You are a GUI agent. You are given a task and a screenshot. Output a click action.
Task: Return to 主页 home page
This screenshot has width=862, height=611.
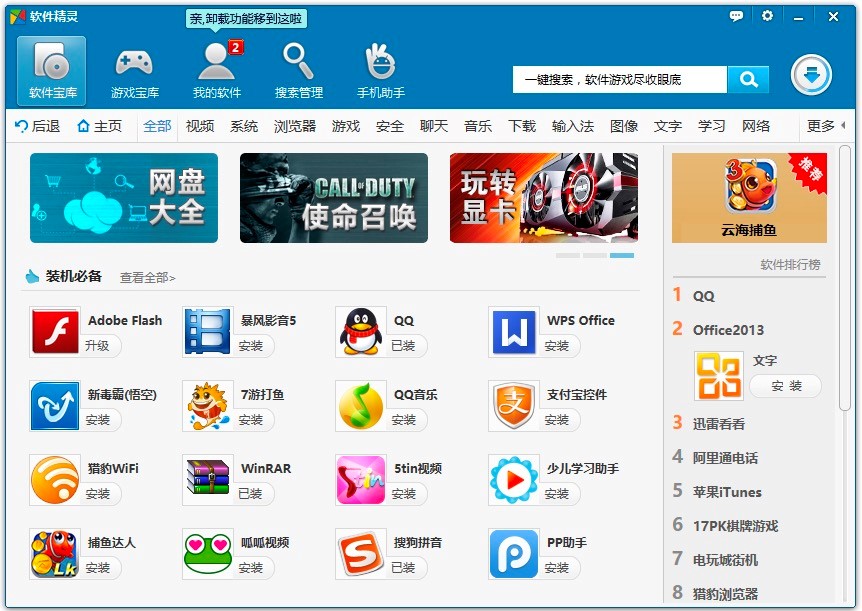(100, 126)
